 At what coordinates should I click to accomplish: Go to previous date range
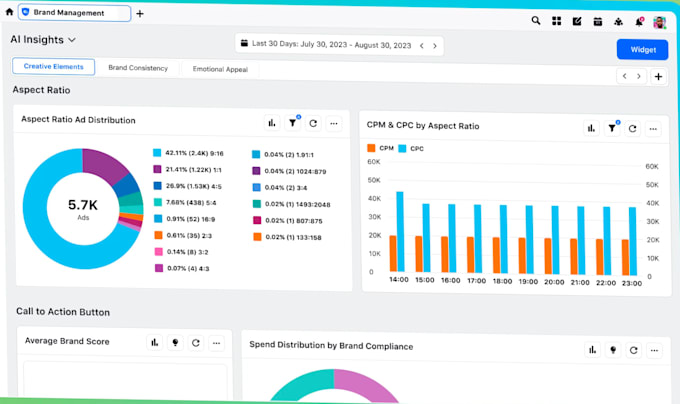pos(422,46)
